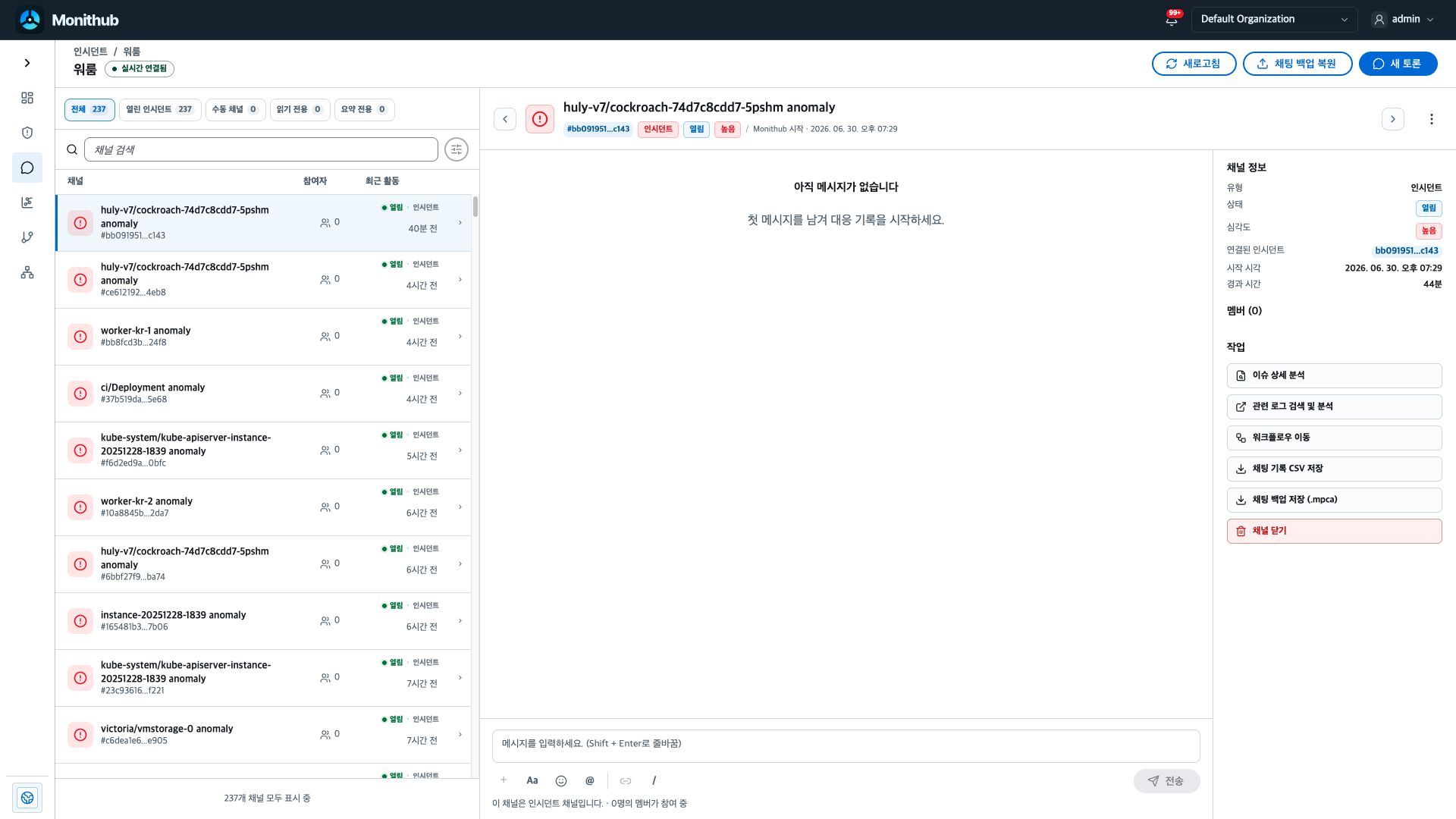The height and width of the screenshot is (819, 1456).
Task: Select the 전체 237 filter tab
Action: pyautogui.click(x=89, y=109)
